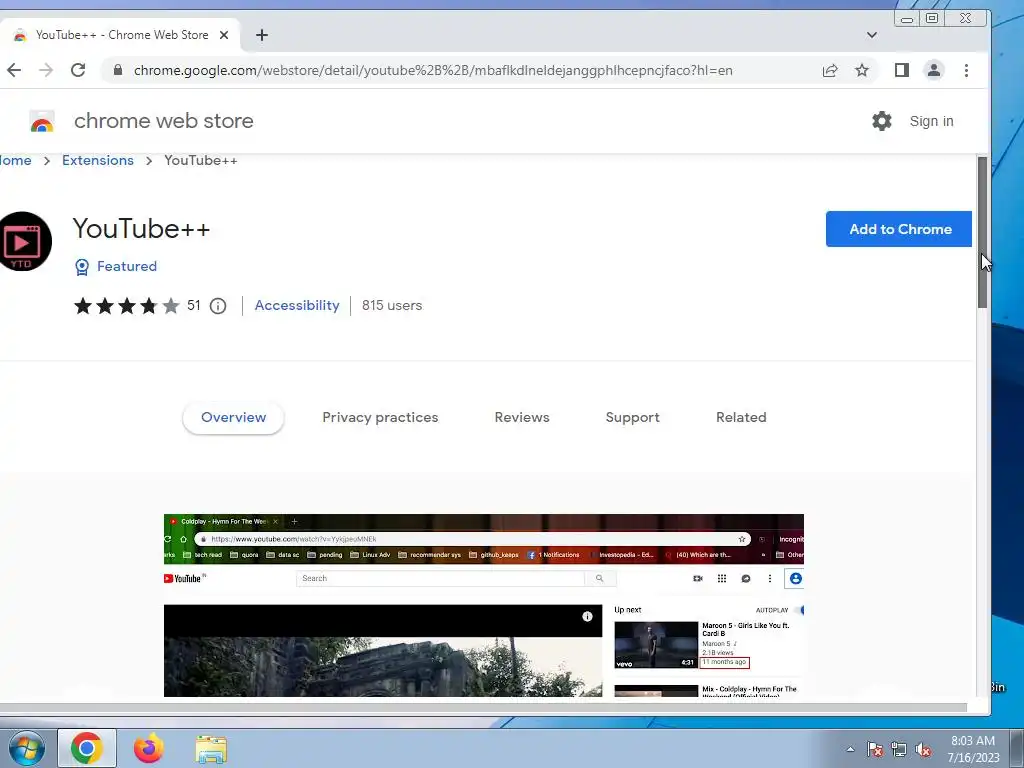Expand the tab search dropdown arrow
This screenshot has height=768, width=1024.
(x=872, y=35)
